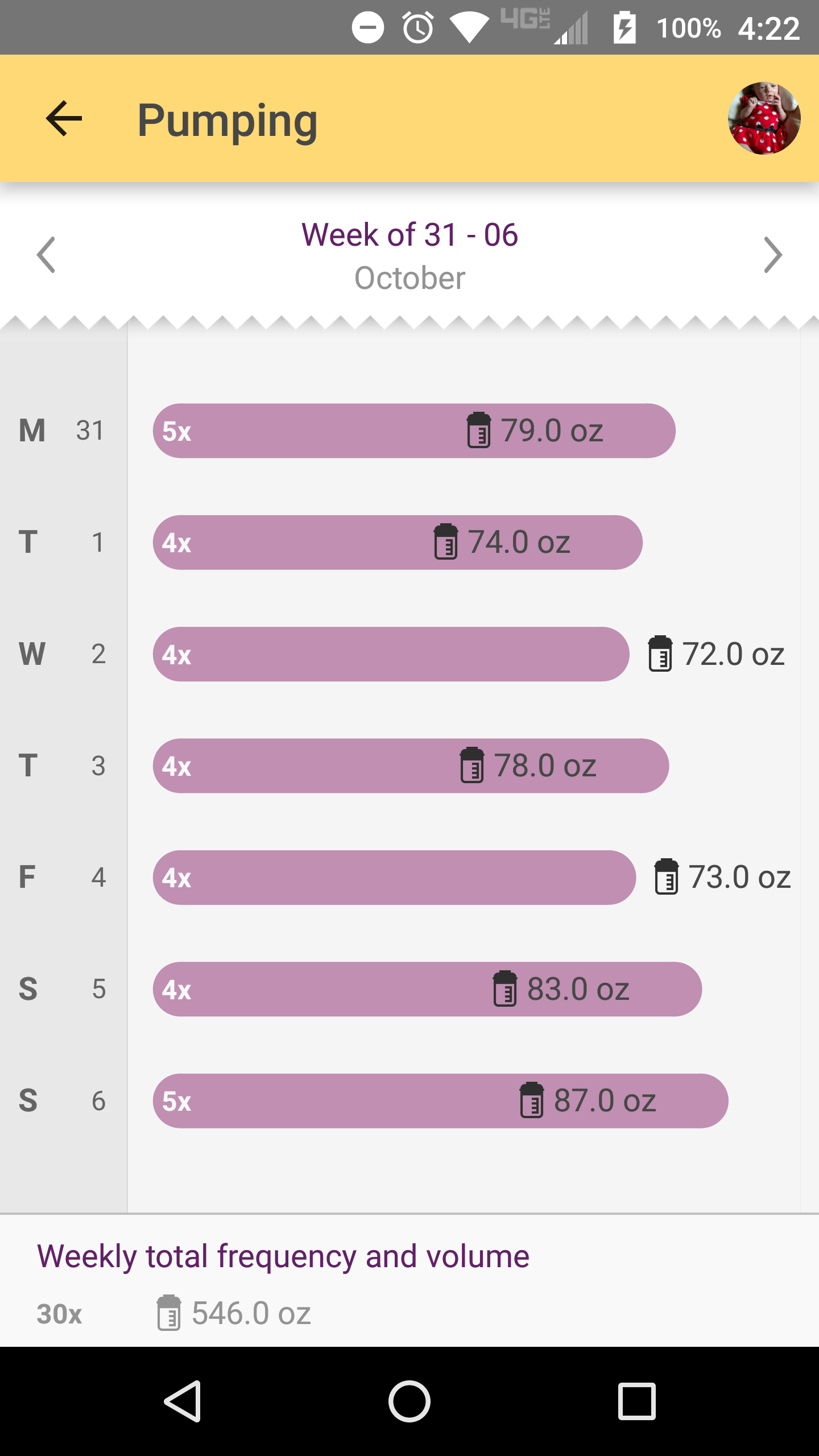This screenshot has width=819, height=1456.
Task: Go to the next week
Action: (772, 255)
